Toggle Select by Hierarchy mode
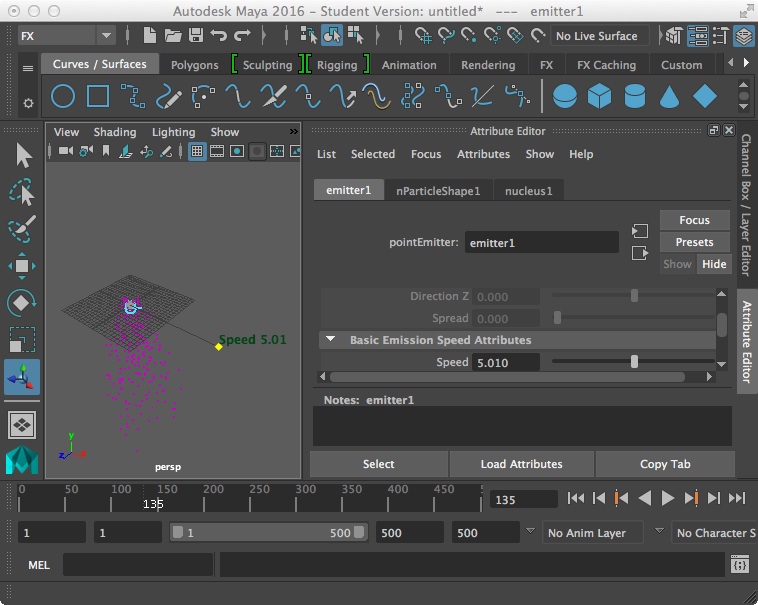Viewport: 758px width, 605px height. [x=308, y=35]
